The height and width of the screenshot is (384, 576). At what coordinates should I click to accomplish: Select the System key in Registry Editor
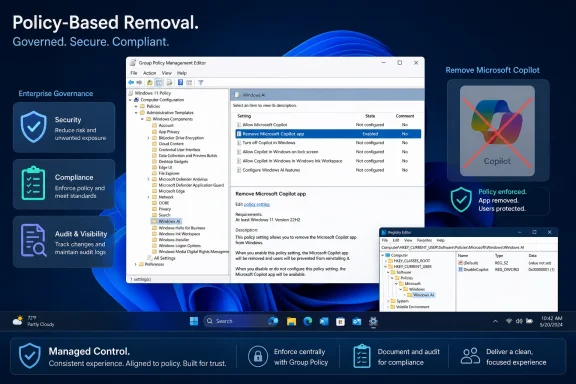pos(400,301)
